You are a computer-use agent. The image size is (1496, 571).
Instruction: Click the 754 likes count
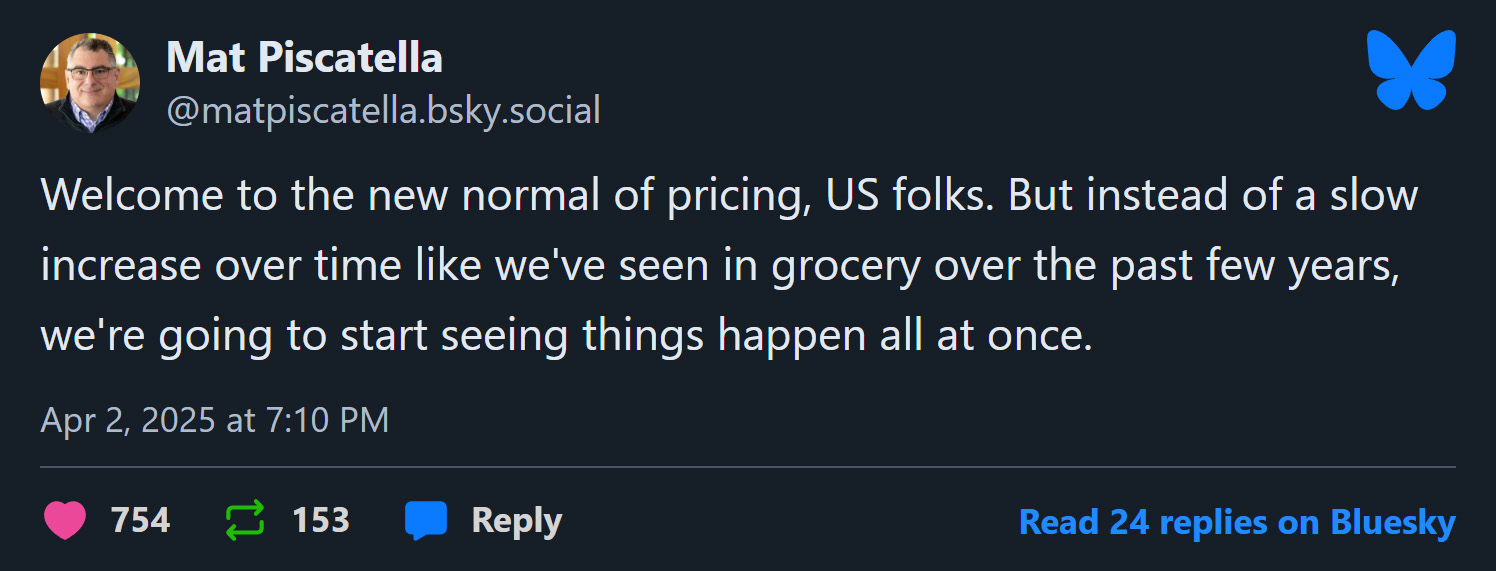pyautogui.click(x=140, y=521)
